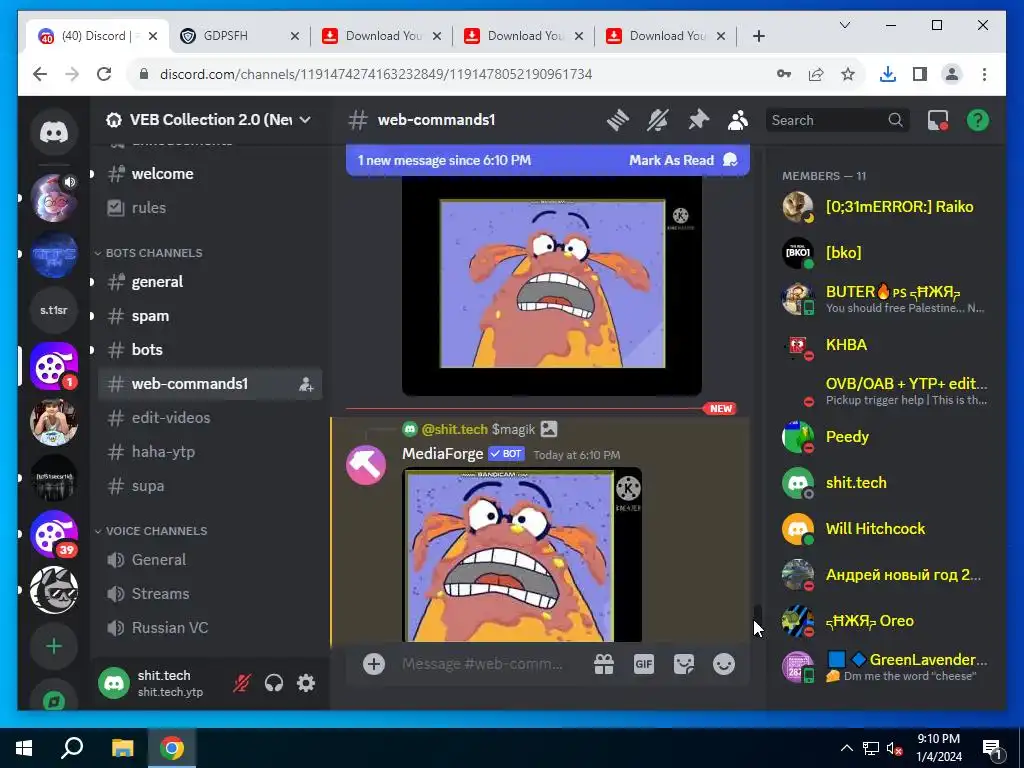The width and height of the screenshot is (1024, 768).
Task: Toggle channel notification settings bell icon
Action: click(x=658, y=120)
